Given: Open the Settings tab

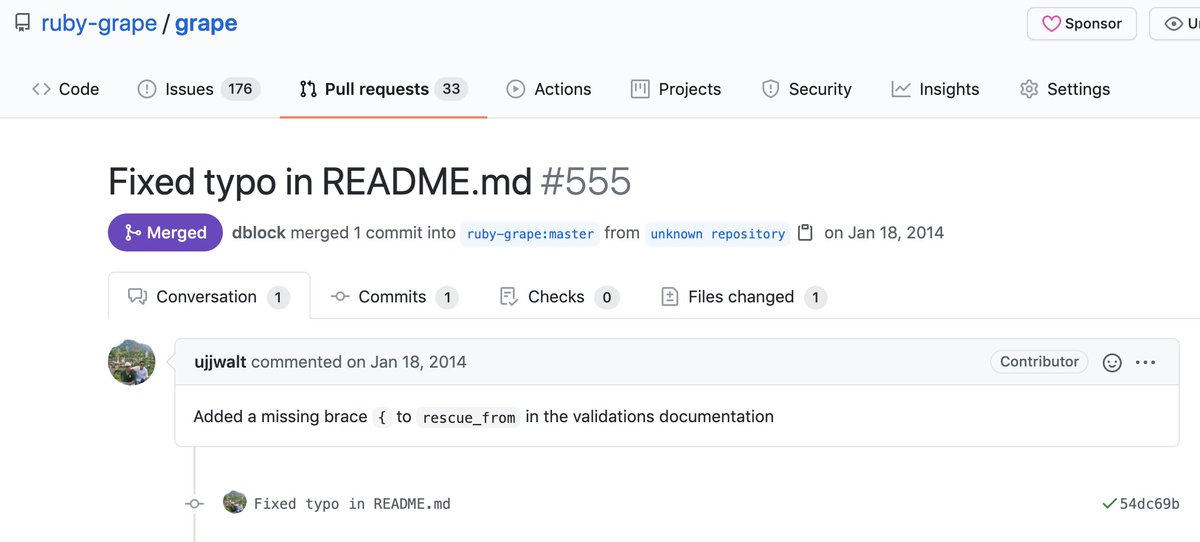Looking at the screenshot, I should 1064,89.
